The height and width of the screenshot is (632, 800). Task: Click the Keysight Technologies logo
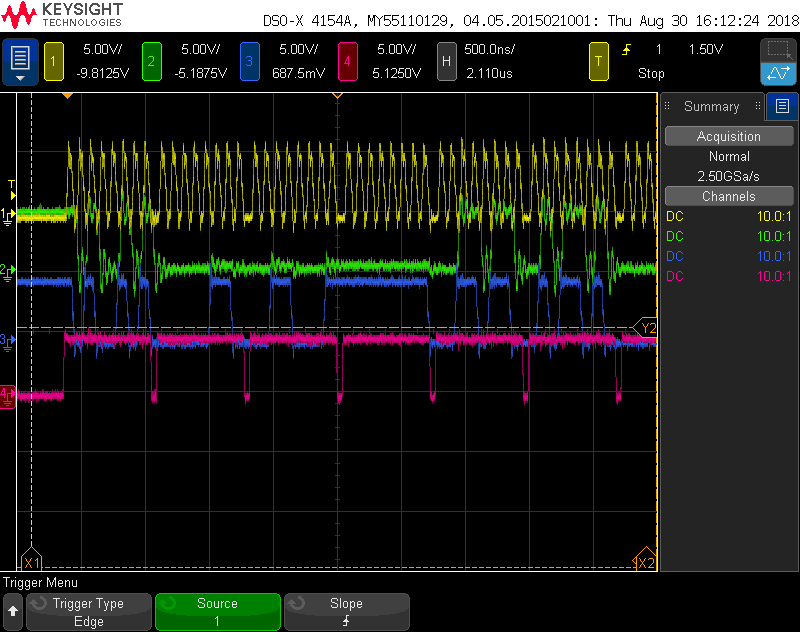(62, 15)
